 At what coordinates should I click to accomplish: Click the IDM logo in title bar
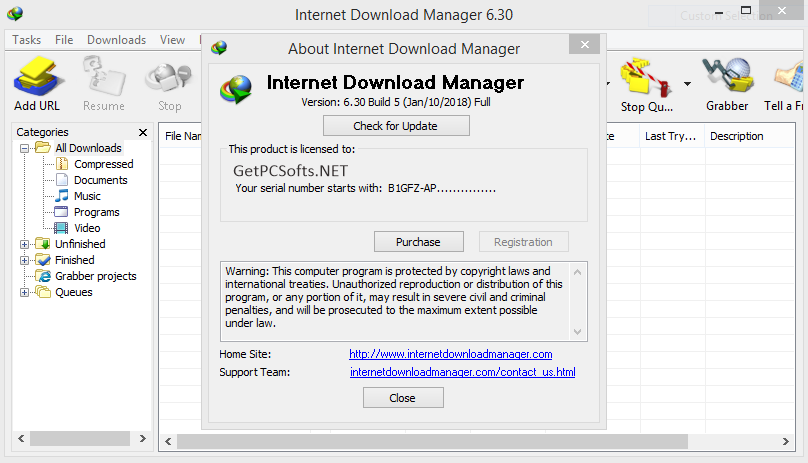(15, 13)
